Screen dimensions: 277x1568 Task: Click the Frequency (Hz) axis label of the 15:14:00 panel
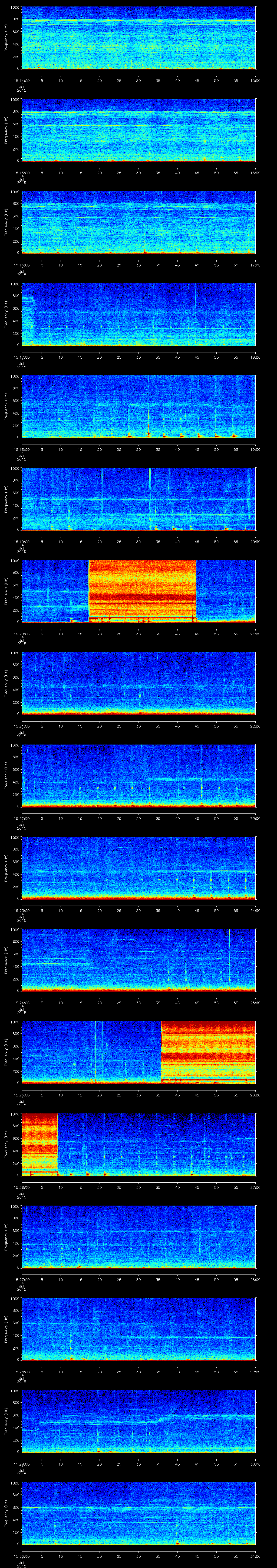point(6,38)
